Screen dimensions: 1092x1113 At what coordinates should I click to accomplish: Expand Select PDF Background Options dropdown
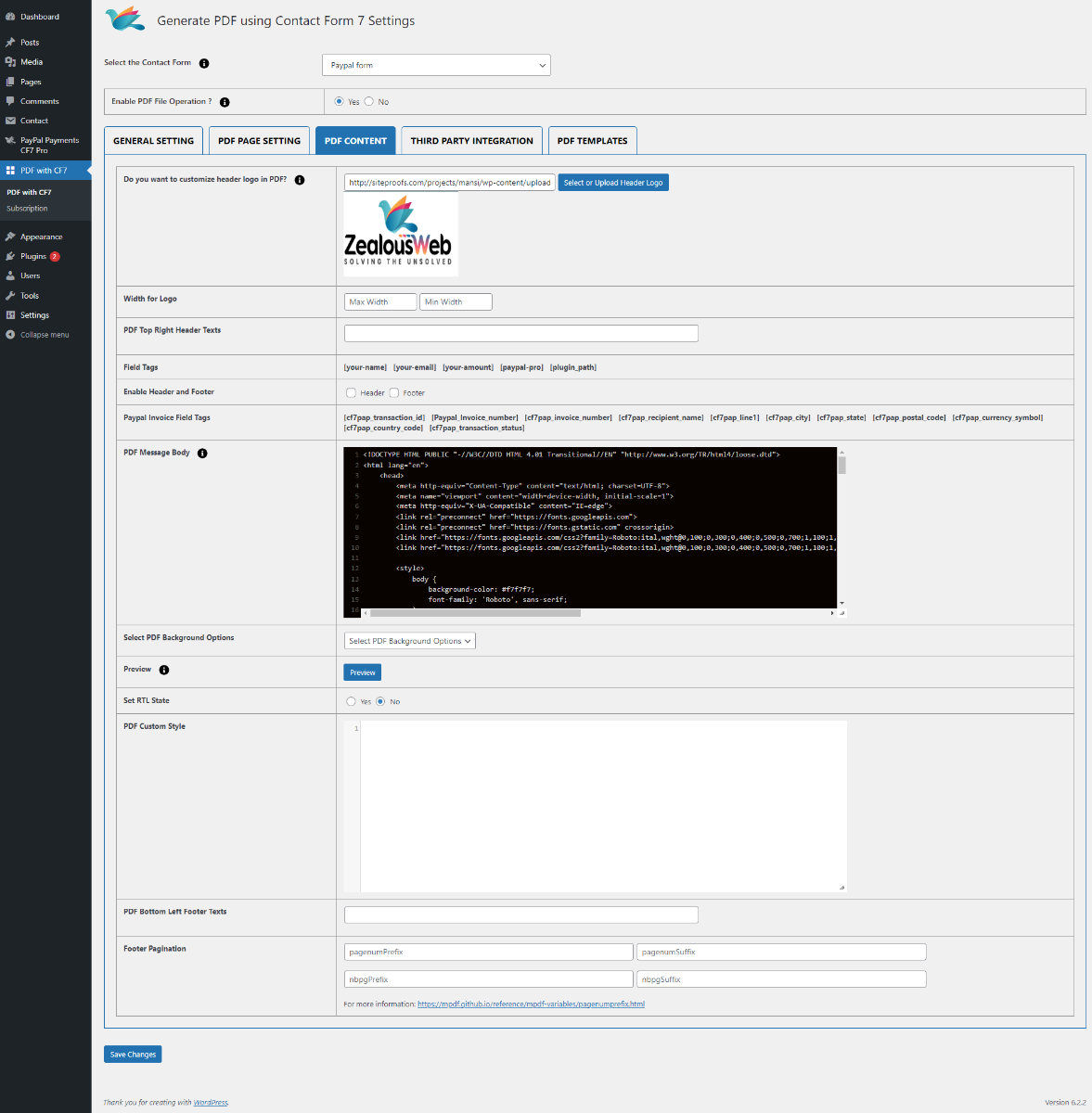click(x=410, y=641)
